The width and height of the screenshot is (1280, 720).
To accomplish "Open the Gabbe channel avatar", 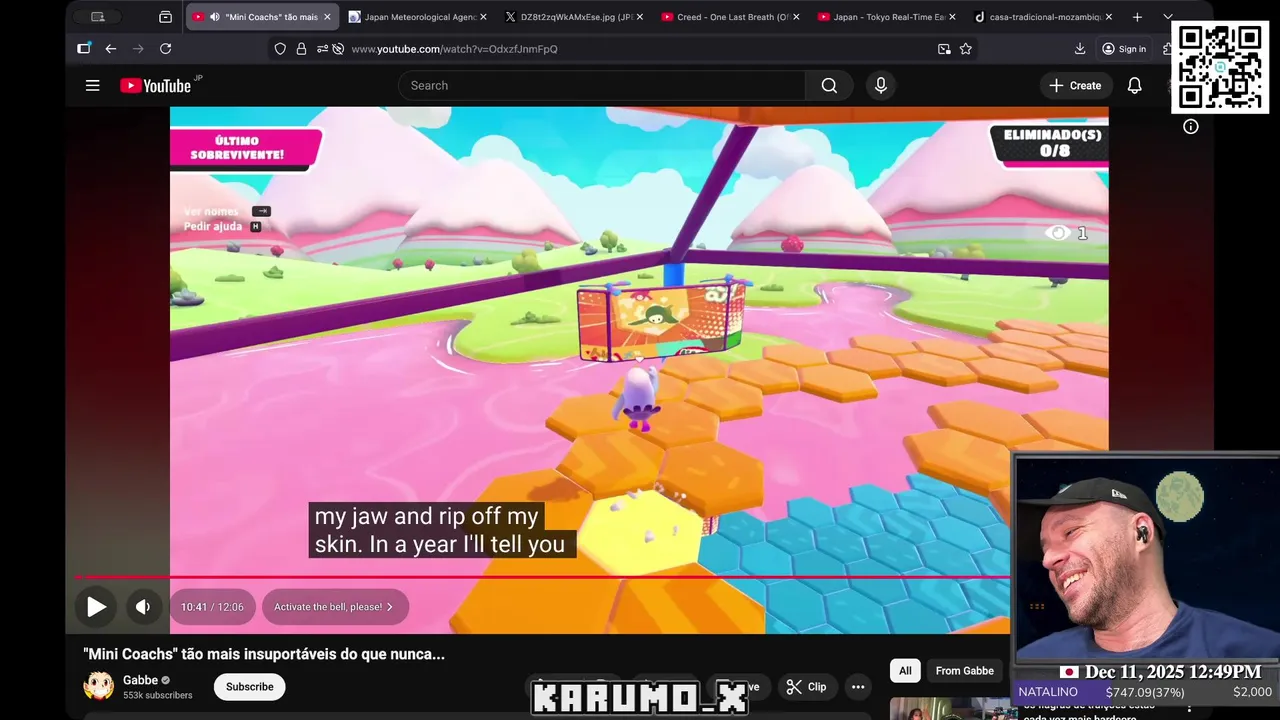I will (x=98, y=686).
